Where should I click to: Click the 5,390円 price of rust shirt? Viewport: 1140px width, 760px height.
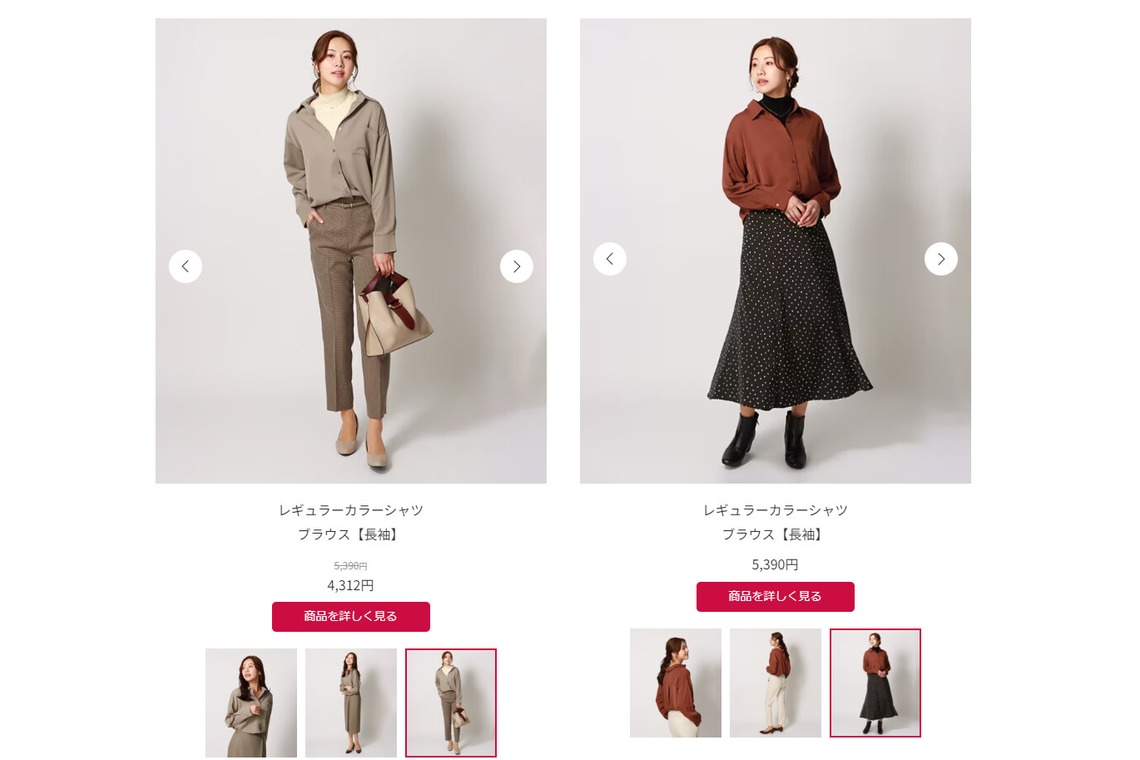(x=775, y=564)
